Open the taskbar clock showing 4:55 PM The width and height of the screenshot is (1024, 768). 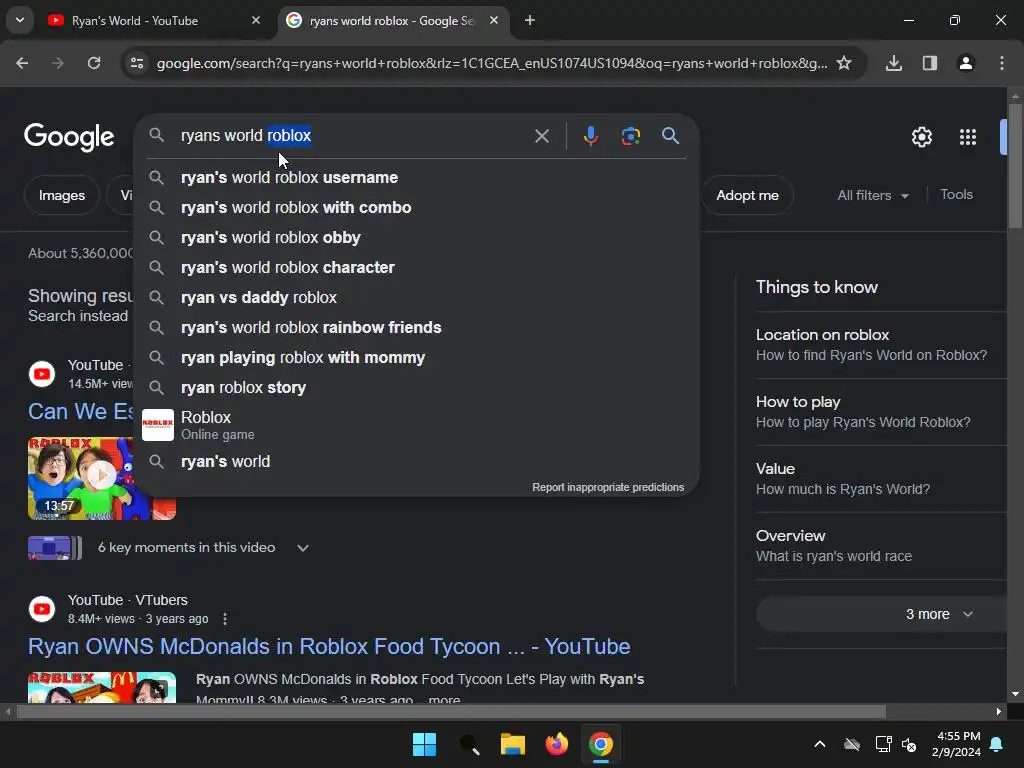pos(957,744)
